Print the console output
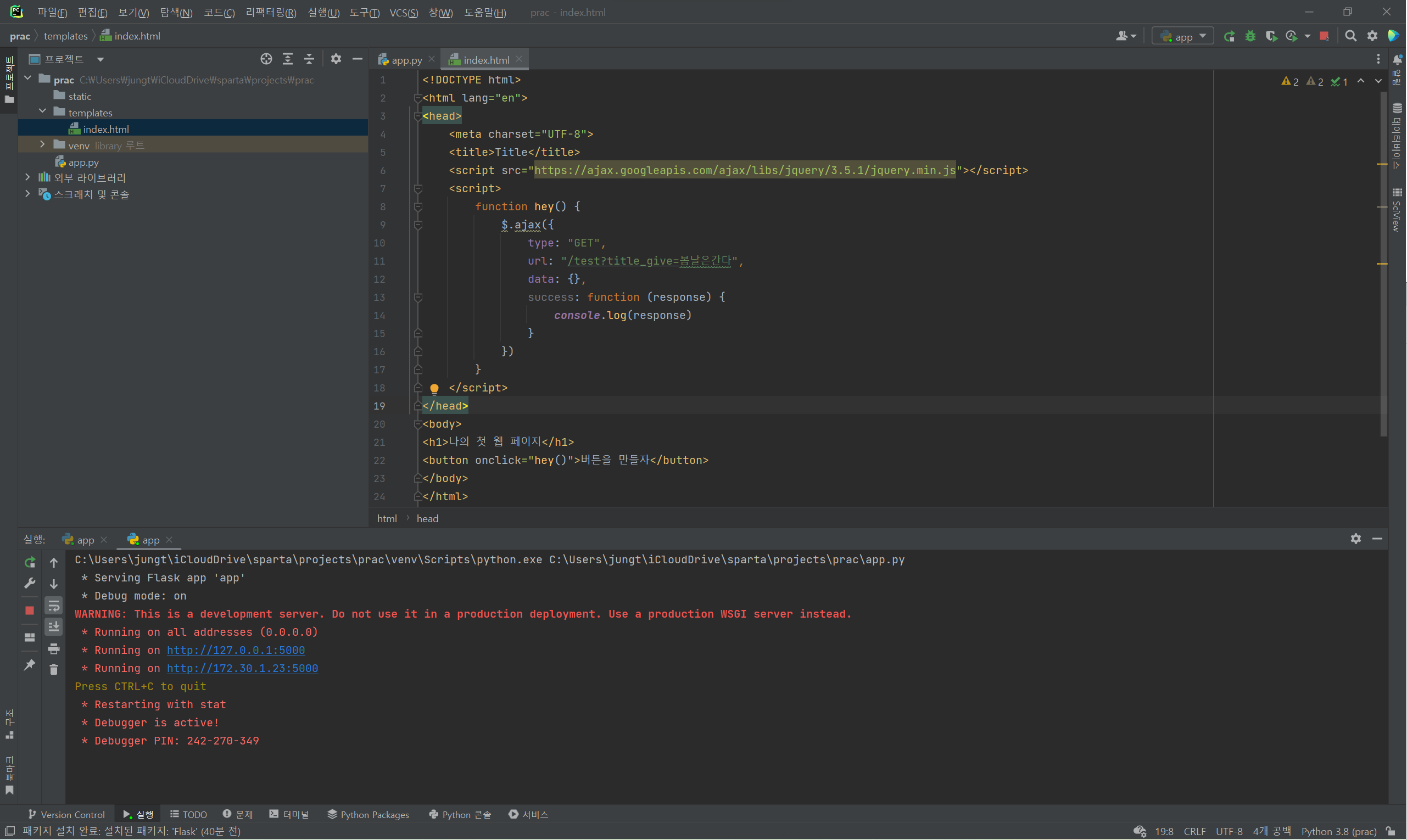 (x=54, y=649)
